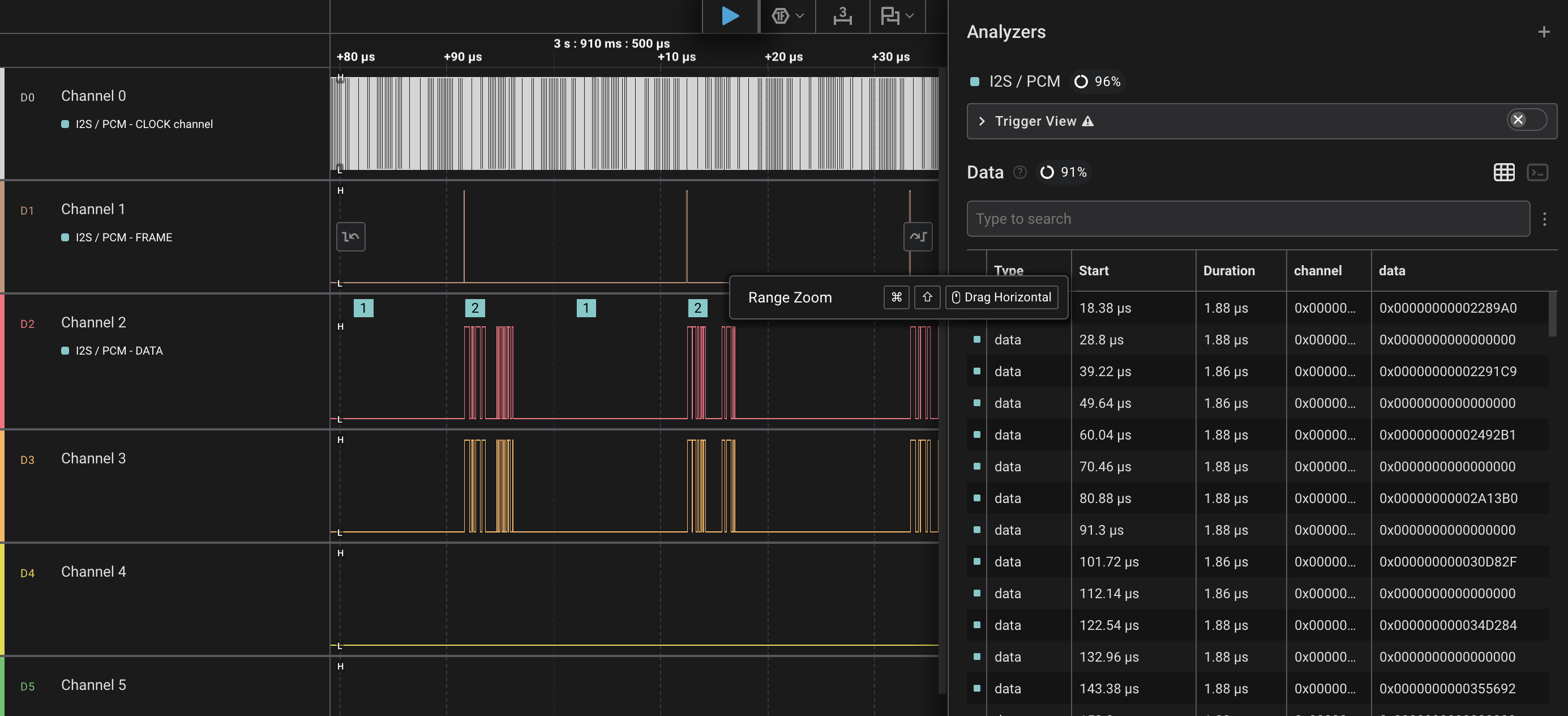Image resolution: width=1568 pixels, height=716 pixels.
Task: Click the data table vertical scrollbar
Action: (x=1552, y=314)
